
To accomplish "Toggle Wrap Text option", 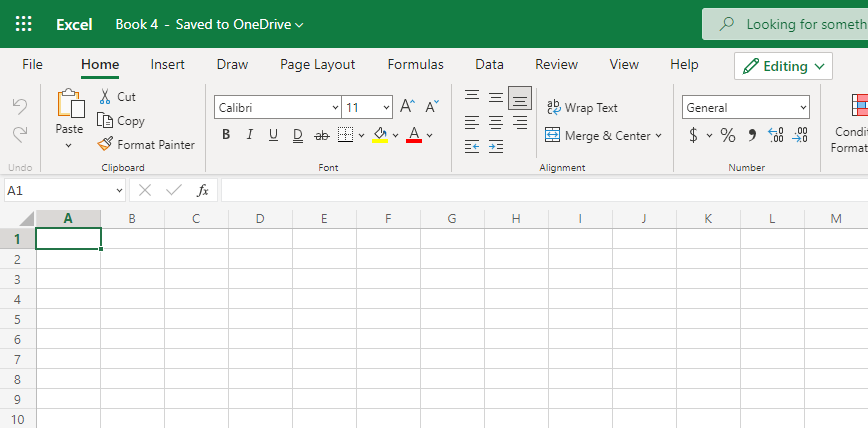I will coord(582,107).
